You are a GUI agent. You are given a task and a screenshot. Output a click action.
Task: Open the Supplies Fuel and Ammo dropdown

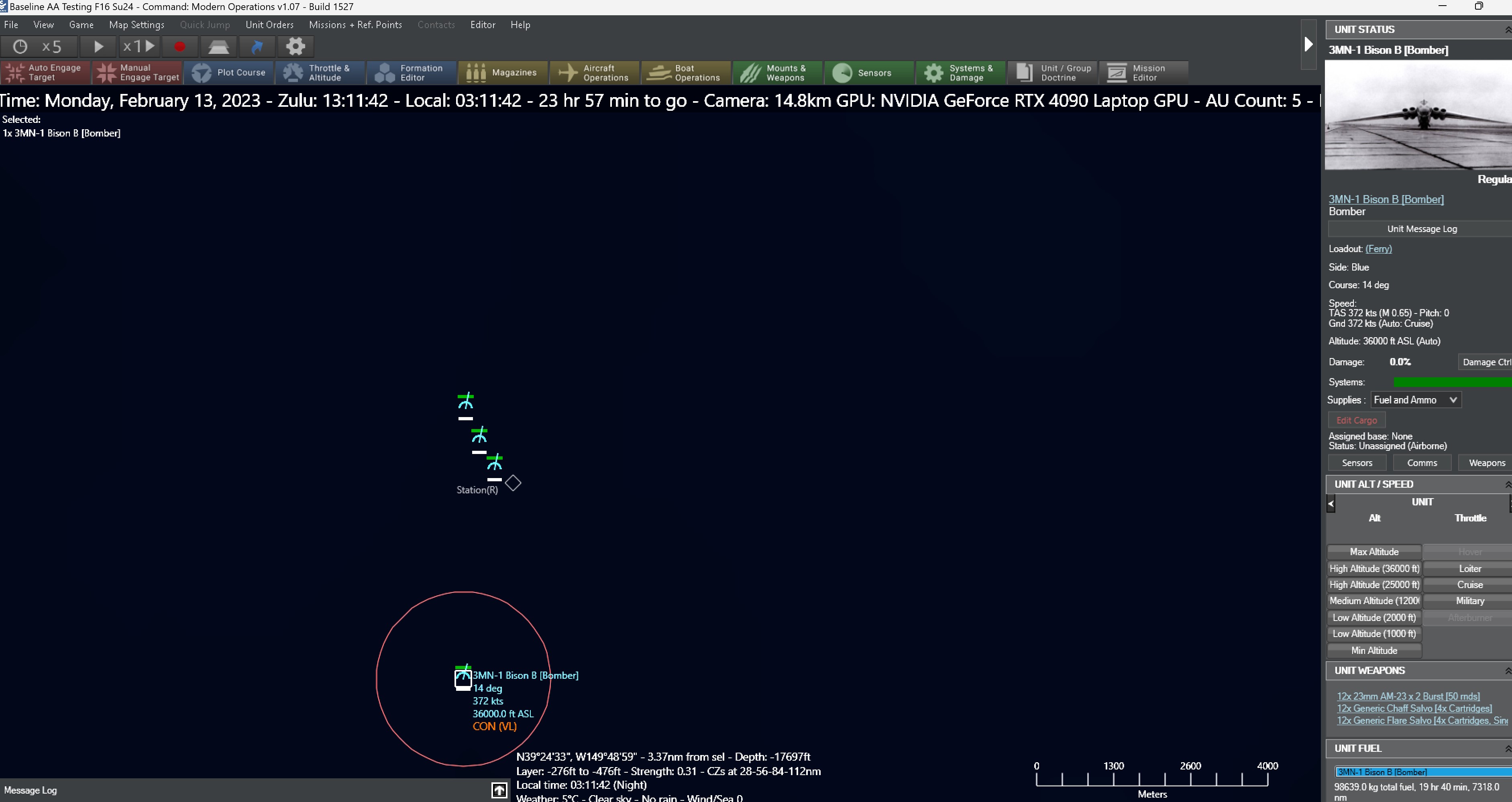point(1416,400)
